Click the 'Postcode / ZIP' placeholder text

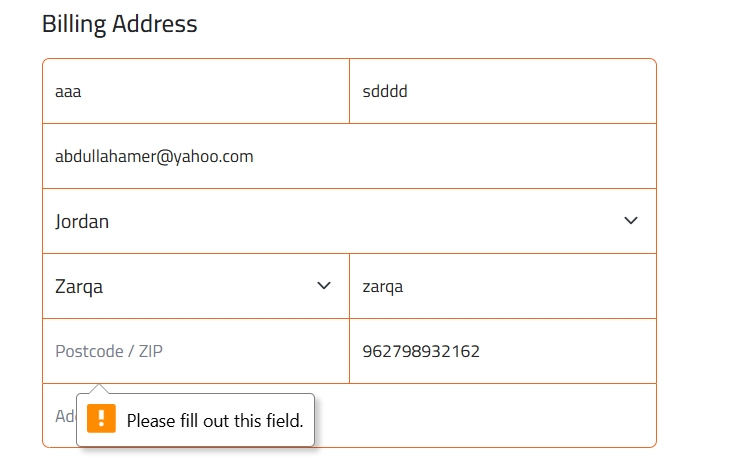[x=109, y=351]
